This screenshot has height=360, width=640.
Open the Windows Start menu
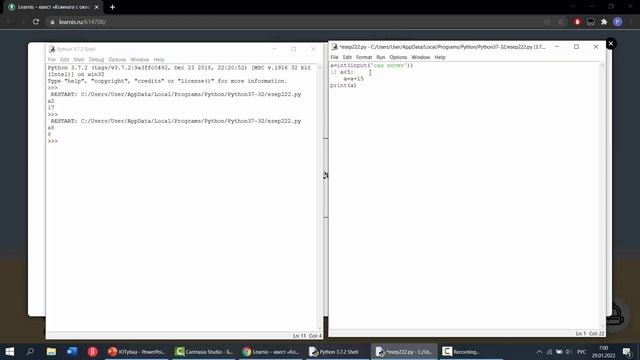click(9, 351)
